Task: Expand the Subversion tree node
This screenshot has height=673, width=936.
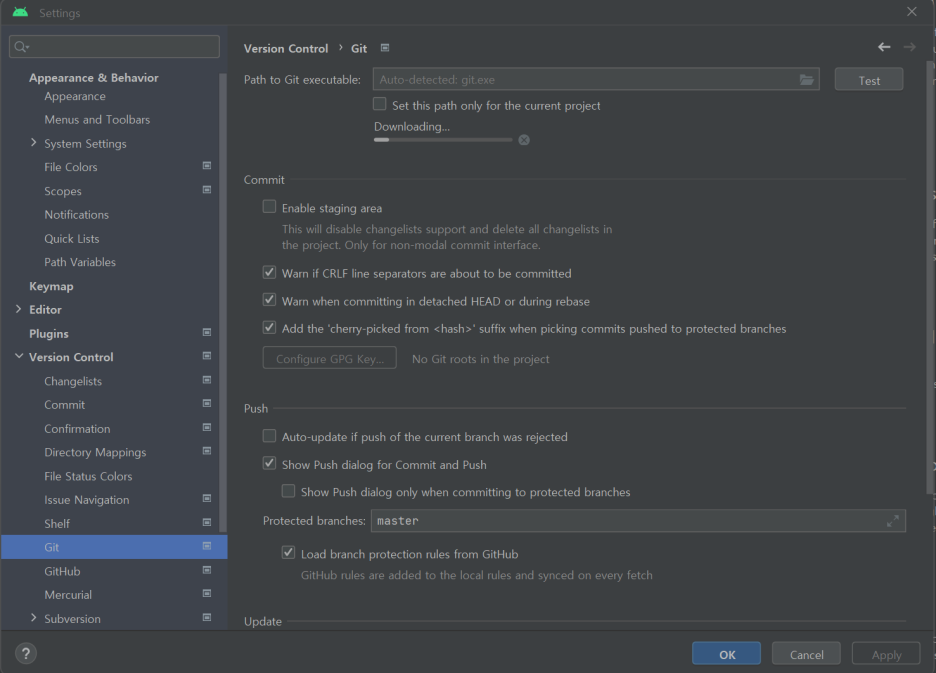Action: (x=33, y=617)
